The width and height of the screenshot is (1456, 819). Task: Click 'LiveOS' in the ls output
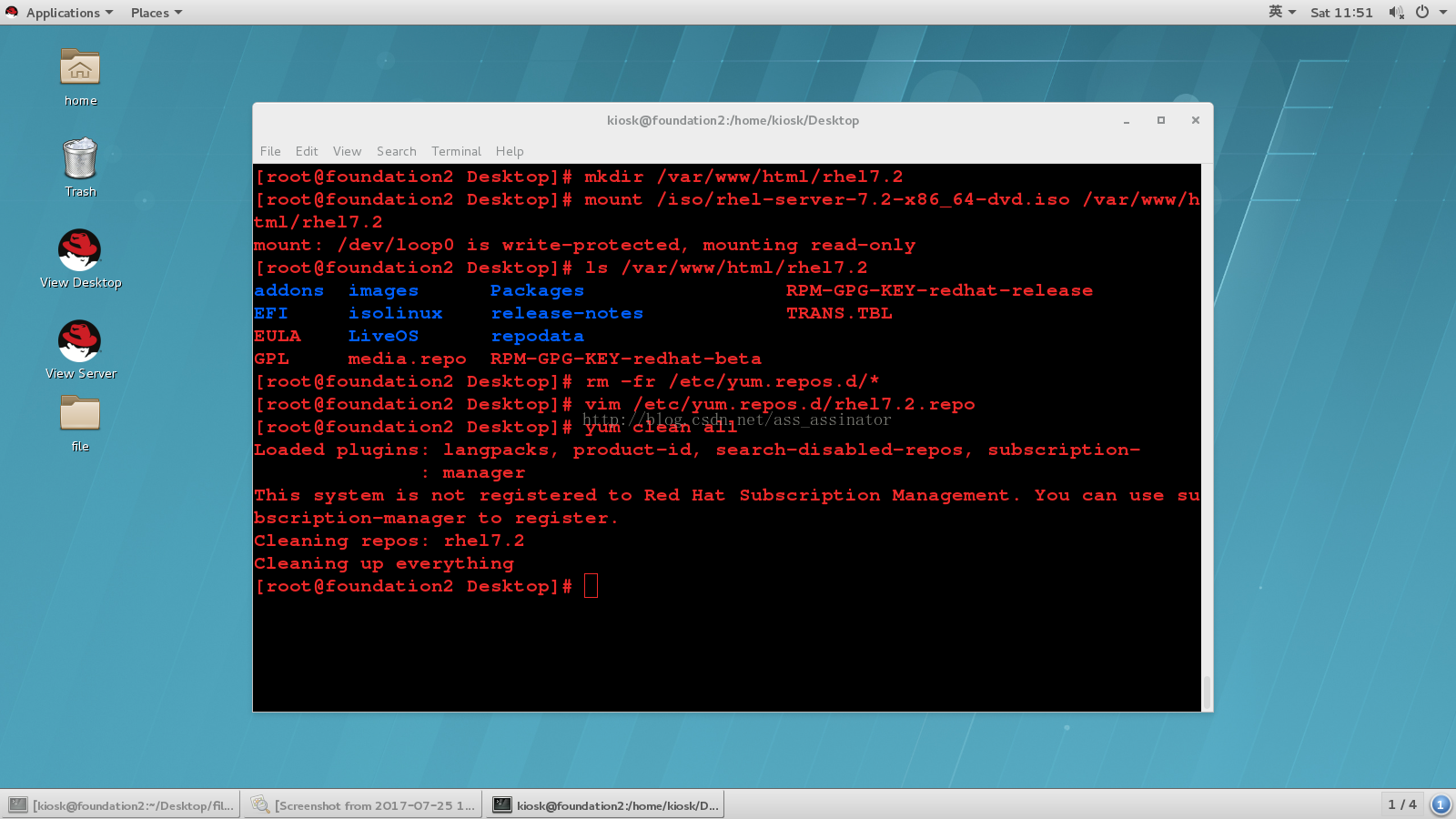click(383, 336)
